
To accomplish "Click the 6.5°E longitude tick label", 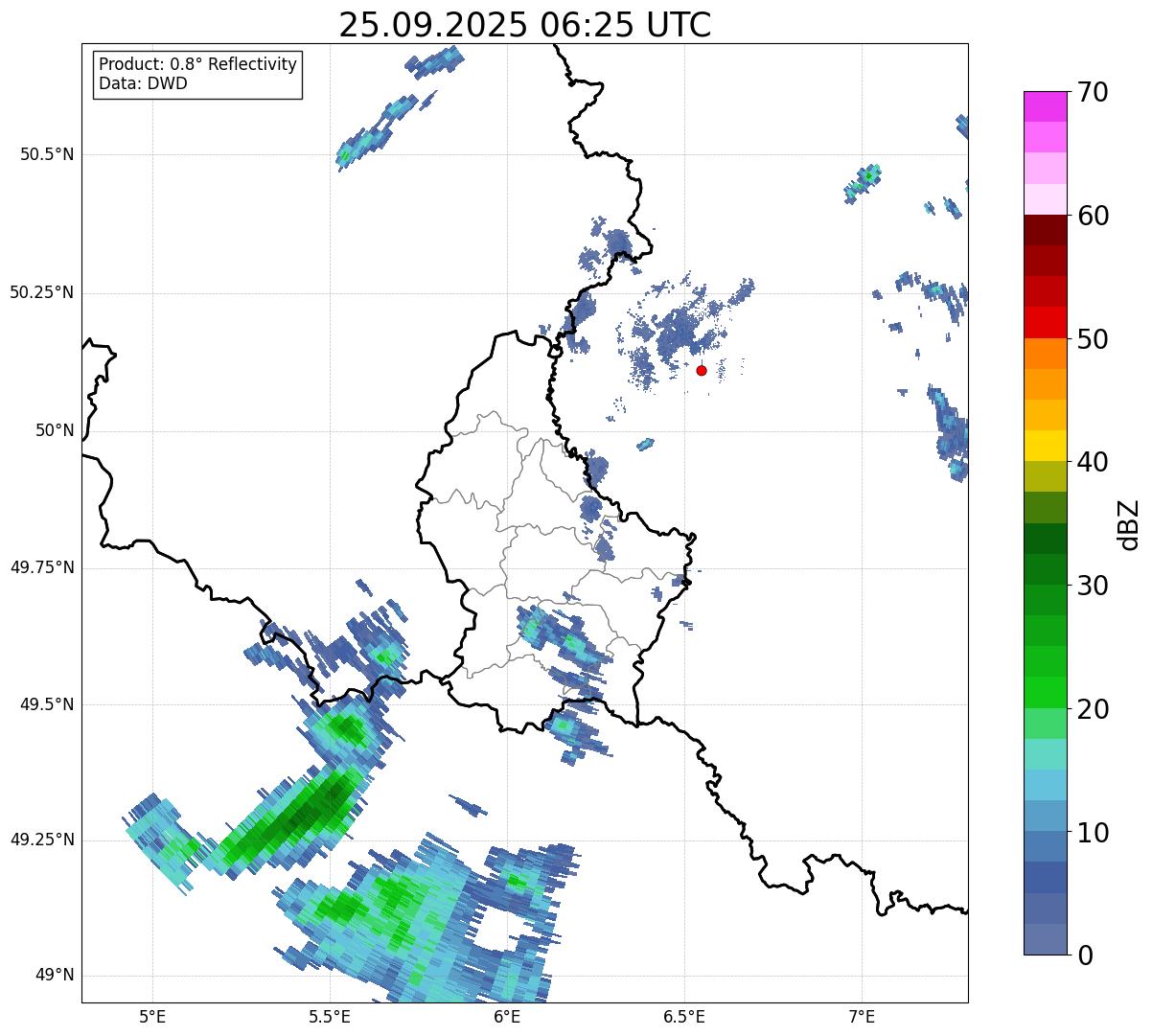I will tap(684, 1016).
